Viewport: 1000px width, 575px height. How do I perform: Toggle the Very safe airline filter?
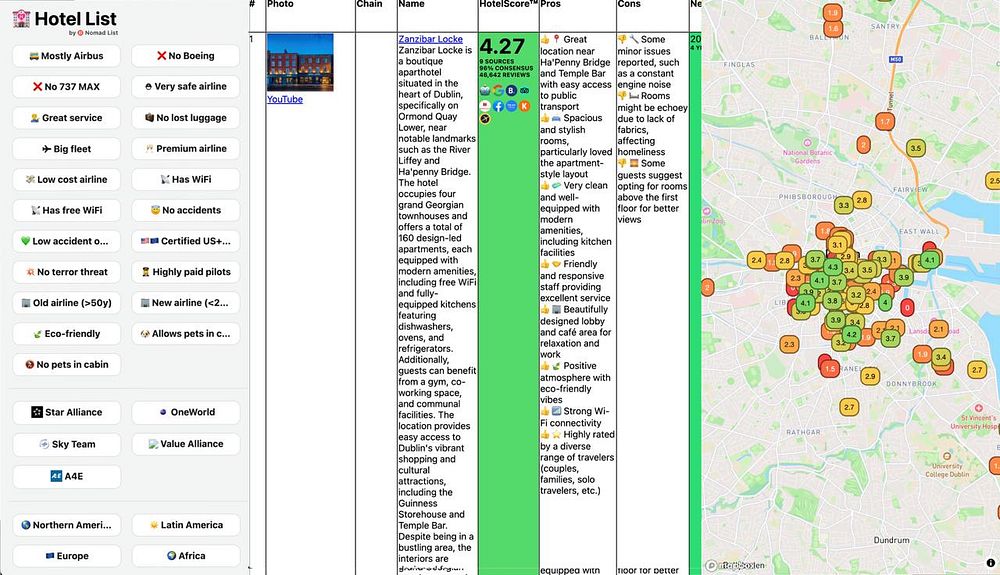pos(186,86)
